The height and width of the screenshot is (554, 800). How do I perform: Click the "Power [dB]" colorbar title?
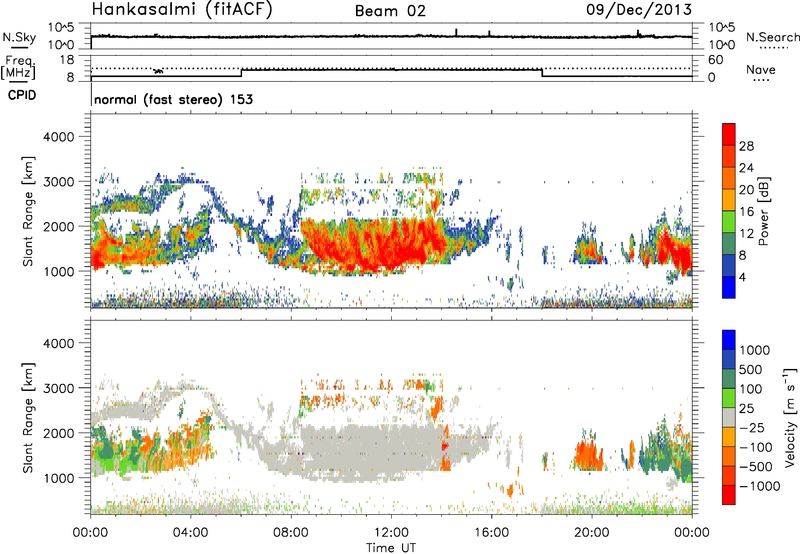(763, 211)
